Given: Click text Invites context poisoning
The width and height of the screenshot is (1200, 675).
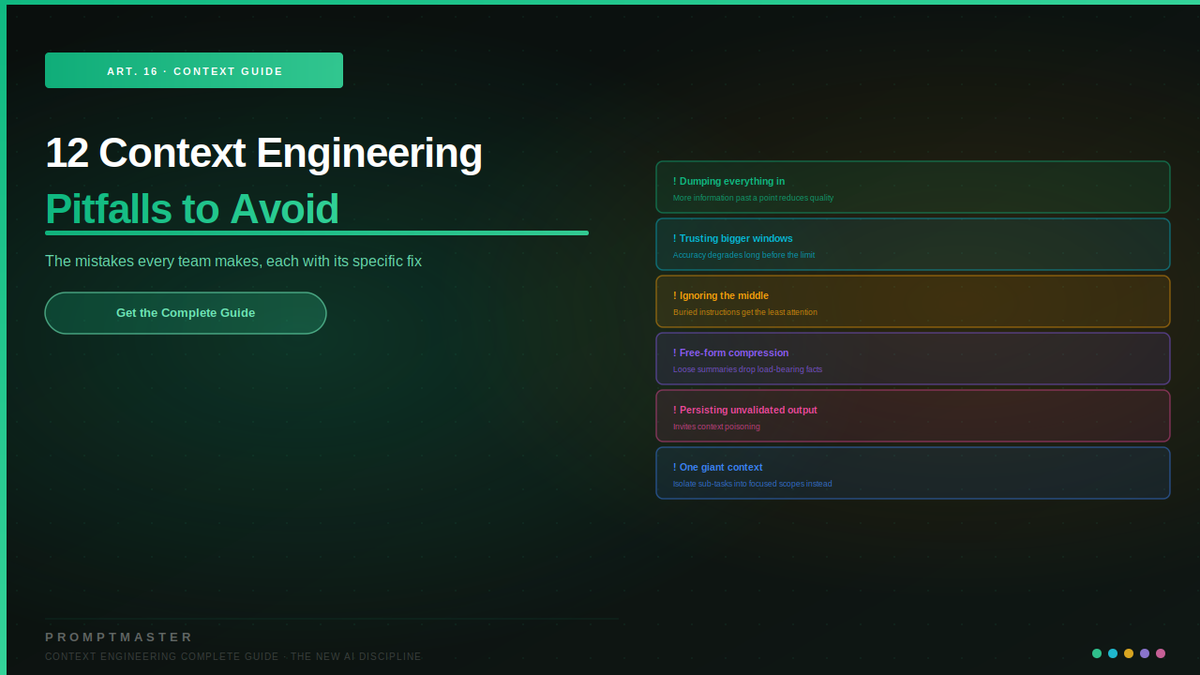Looking at the screenshot, I should click(716, 426).
